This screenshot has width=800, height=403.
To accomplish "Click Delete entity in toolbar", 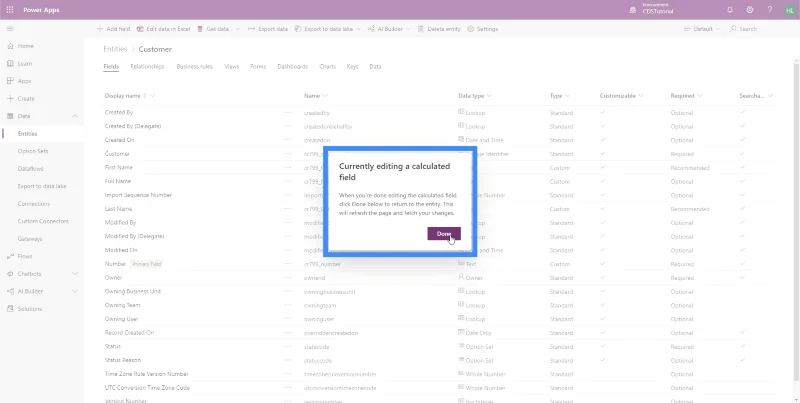I will click(439, 29).
